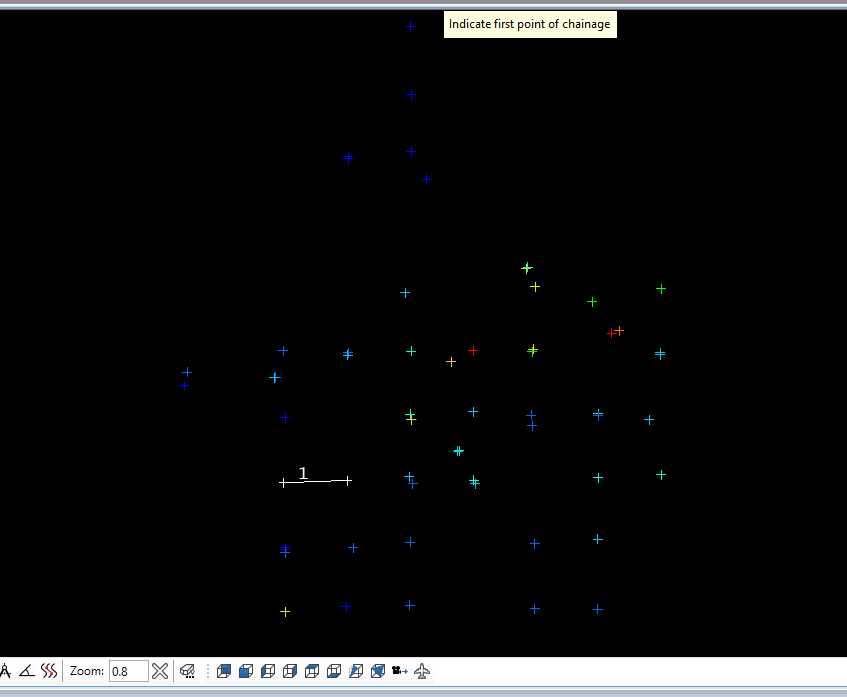Click the camera with arrow icon
Image resolution: width=847 pixels, height=697 pixels.
coord(400,671)
